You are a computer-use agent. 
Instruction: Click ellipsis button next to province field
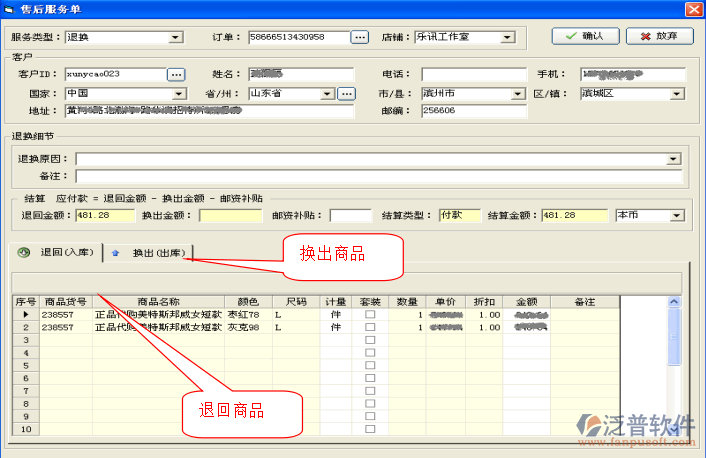click(346, 94)
